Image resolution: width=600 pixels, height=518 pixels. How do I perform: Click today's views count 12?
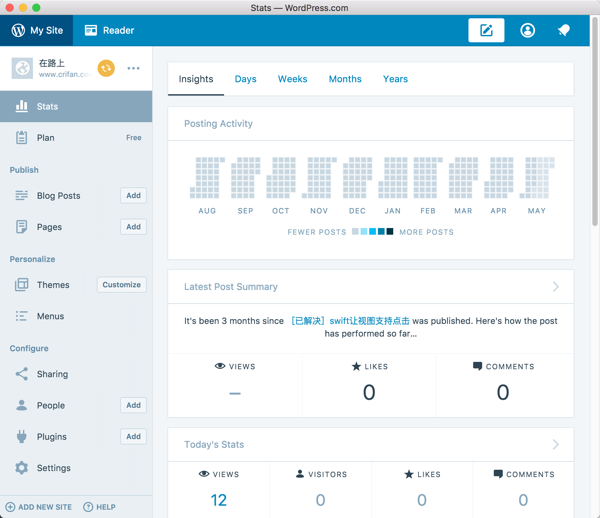click(x=218, y=500)
